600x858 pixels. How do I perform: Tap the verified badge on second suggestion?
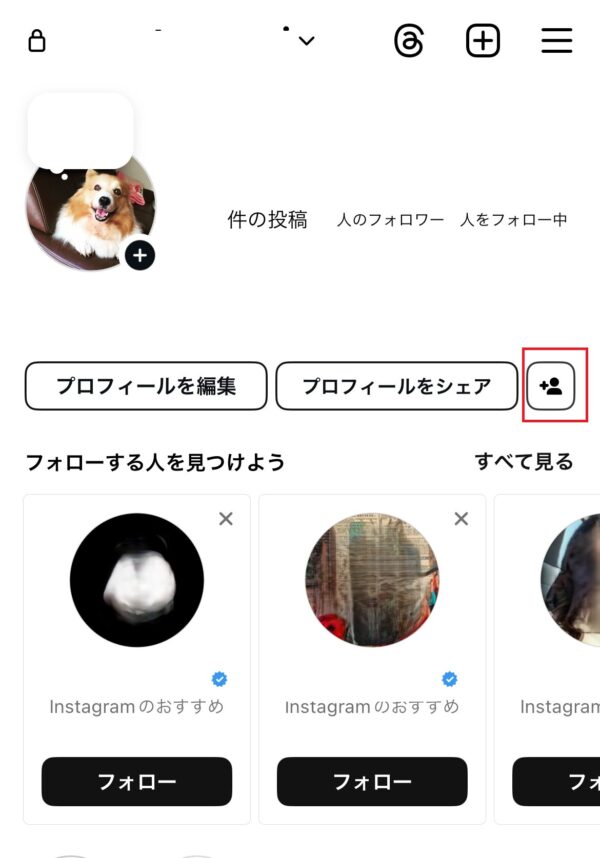tap(450, 679)
